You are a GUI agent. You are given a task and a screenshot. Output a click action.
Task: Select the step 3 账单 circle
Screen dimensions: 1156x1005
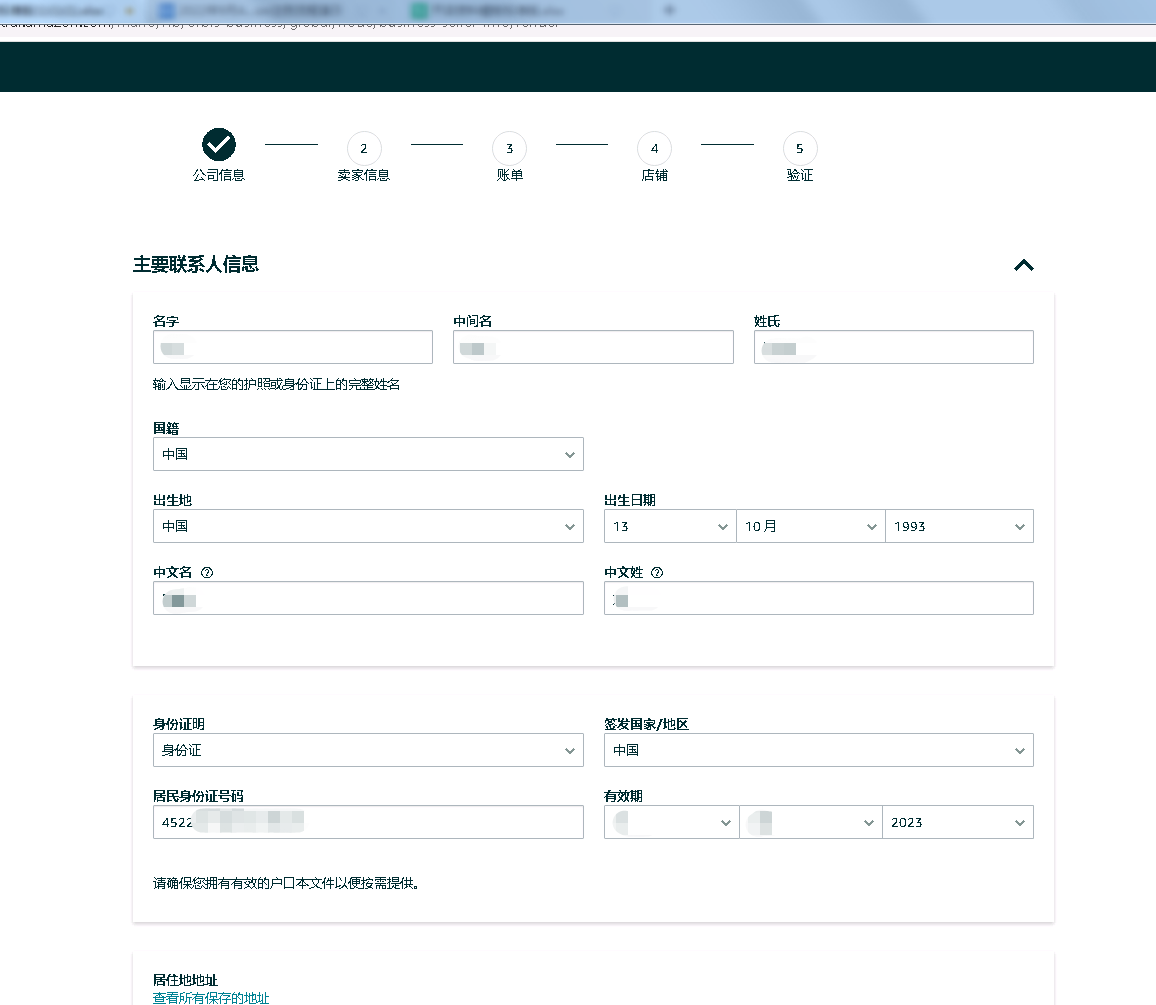[x=509, y=148]
